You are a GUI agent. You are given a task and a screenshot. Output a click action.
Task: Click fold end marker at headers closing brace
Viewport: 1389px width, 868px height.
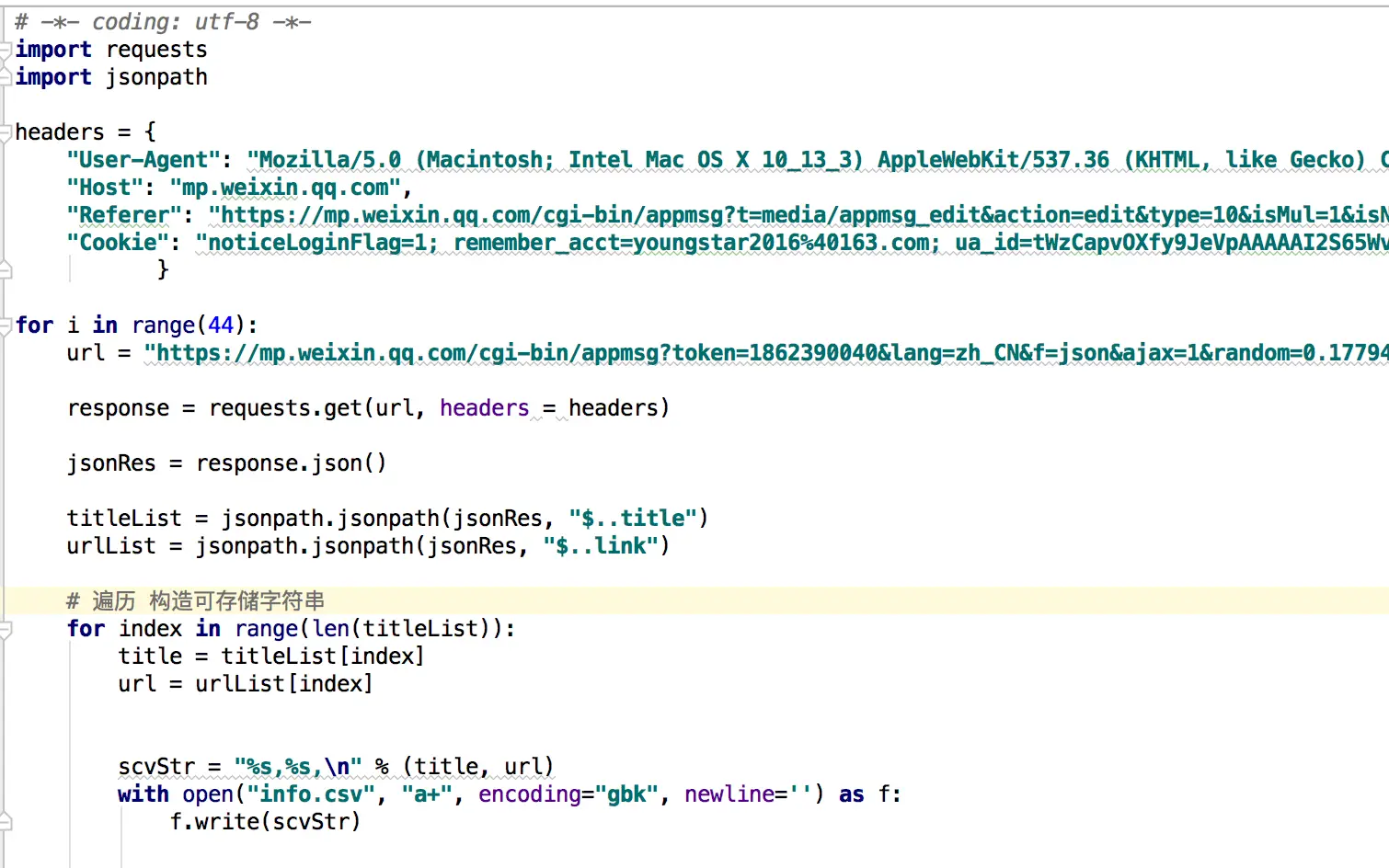click(x=6, y=270)
